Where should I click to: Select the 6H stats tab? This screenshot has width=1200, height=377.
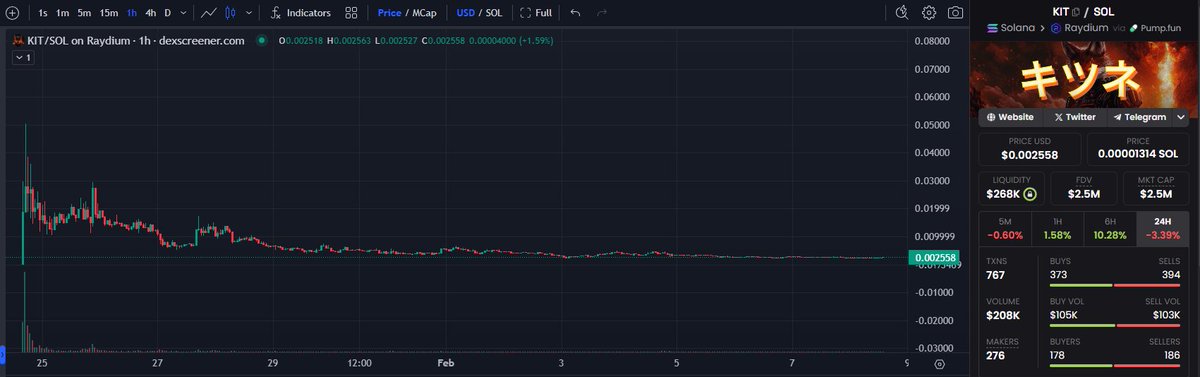coord(1110,229)
